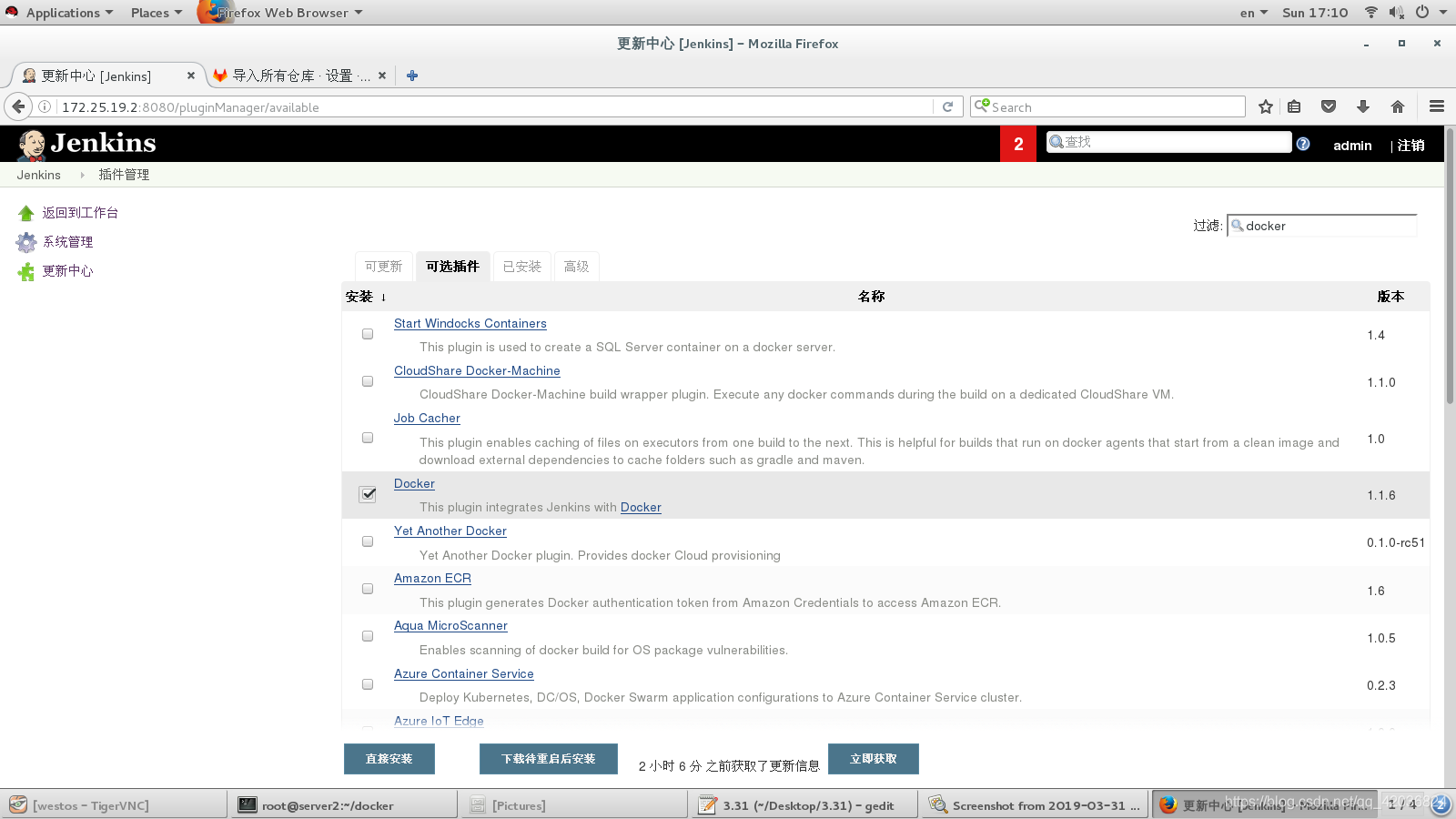Open the Amazon ECR plugin link
The height and width of the screenshot is (819, 1456).
click(432, 578)
